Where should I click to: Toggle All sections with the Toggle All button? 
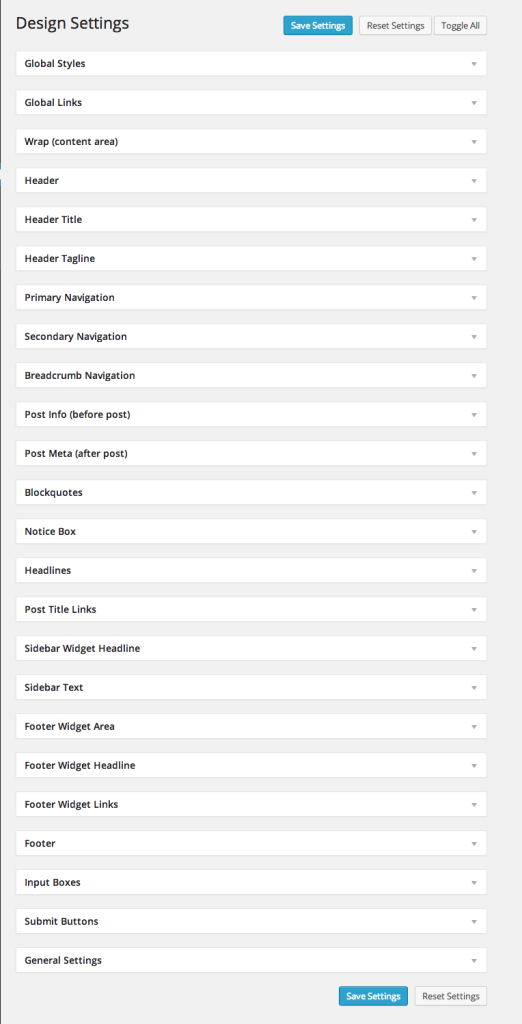pos(461,25)
